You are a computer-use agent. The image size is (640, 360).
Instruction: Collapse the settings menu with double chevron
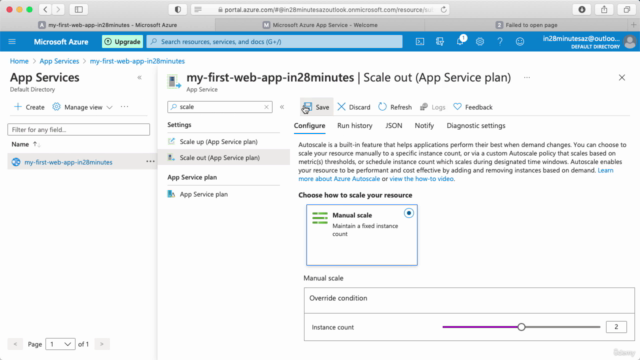point(282,107)
